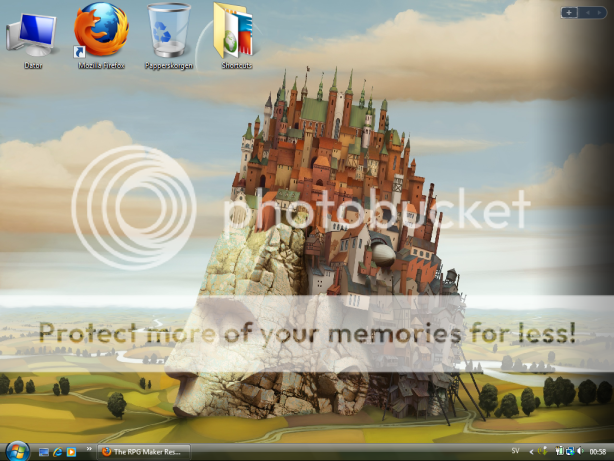Open Internet Explorer from quick launch
This screenshot has width=614, height=461.
(57, 452)
